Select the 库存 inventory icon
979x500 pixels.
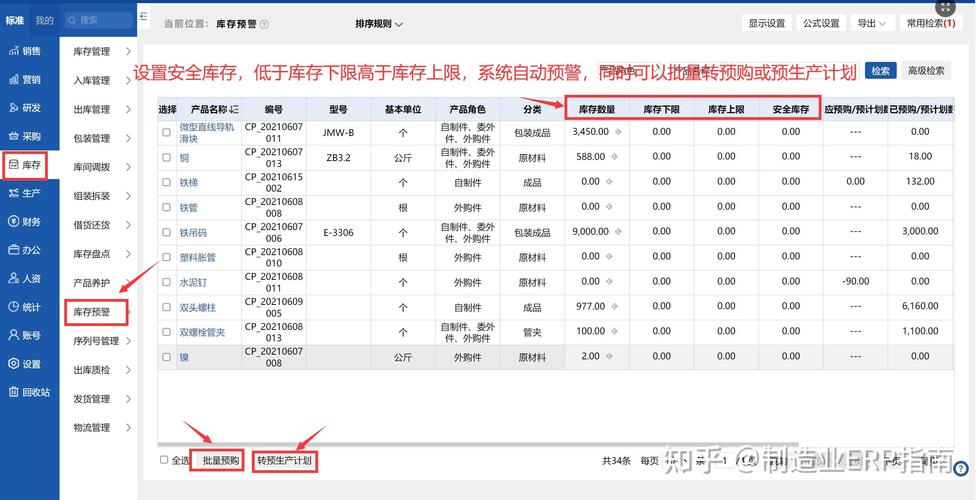13,165
